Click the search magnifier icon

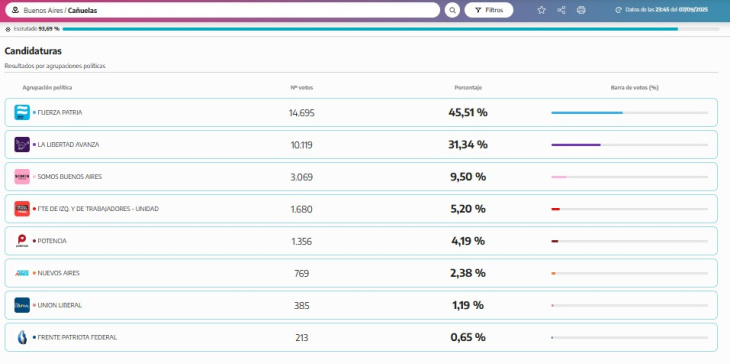tap(452, 10)
